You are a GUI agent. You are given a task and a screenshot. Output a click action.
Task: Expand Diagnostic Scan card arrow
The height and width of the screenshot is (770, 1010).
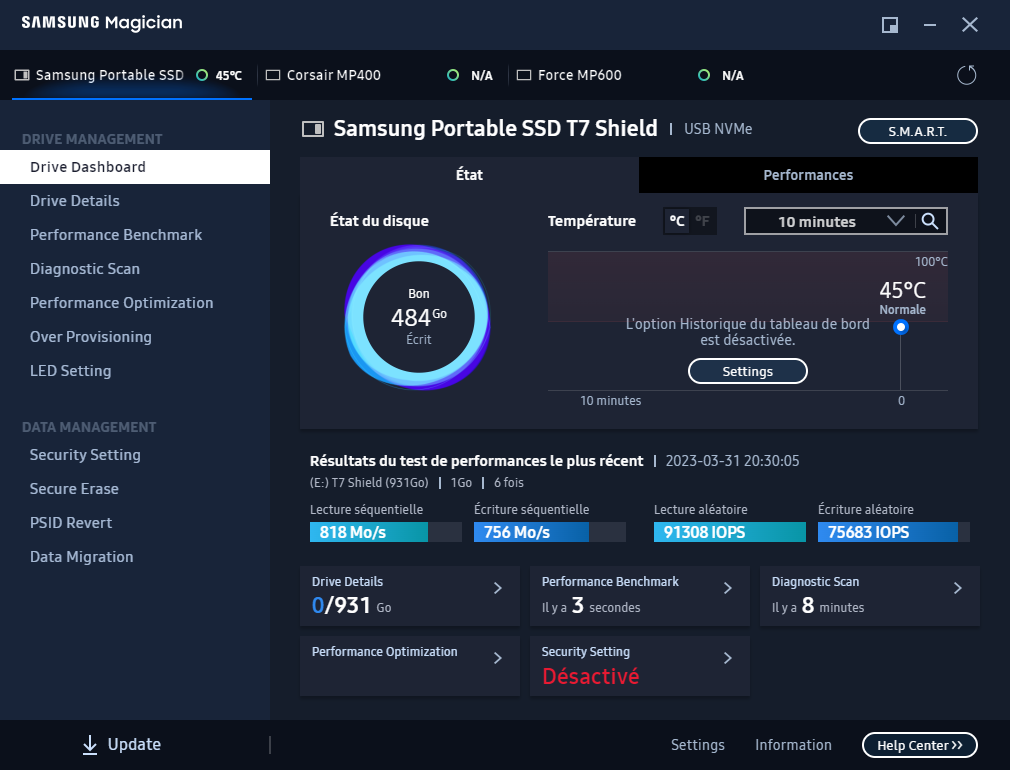(958, 588)
